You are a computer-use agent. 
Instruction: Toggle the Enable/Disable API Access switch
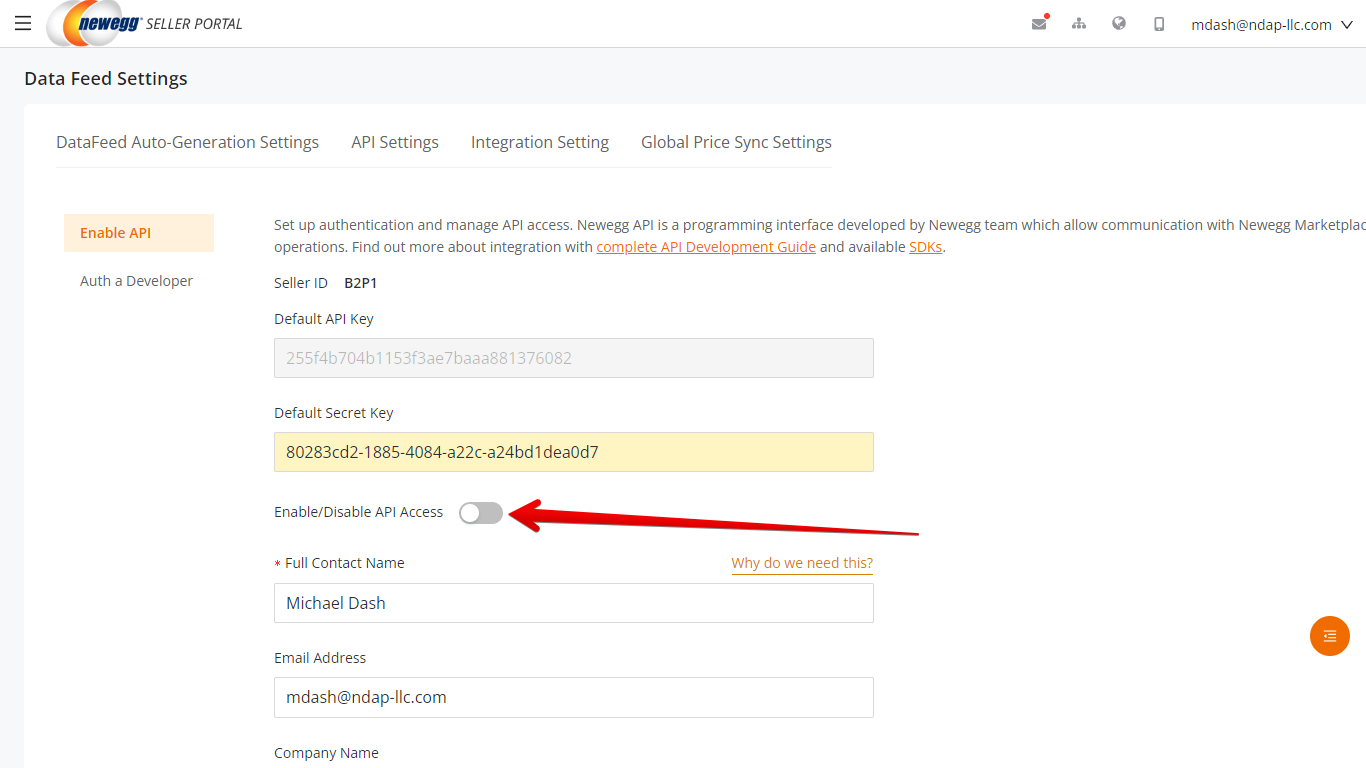[481, 513]
